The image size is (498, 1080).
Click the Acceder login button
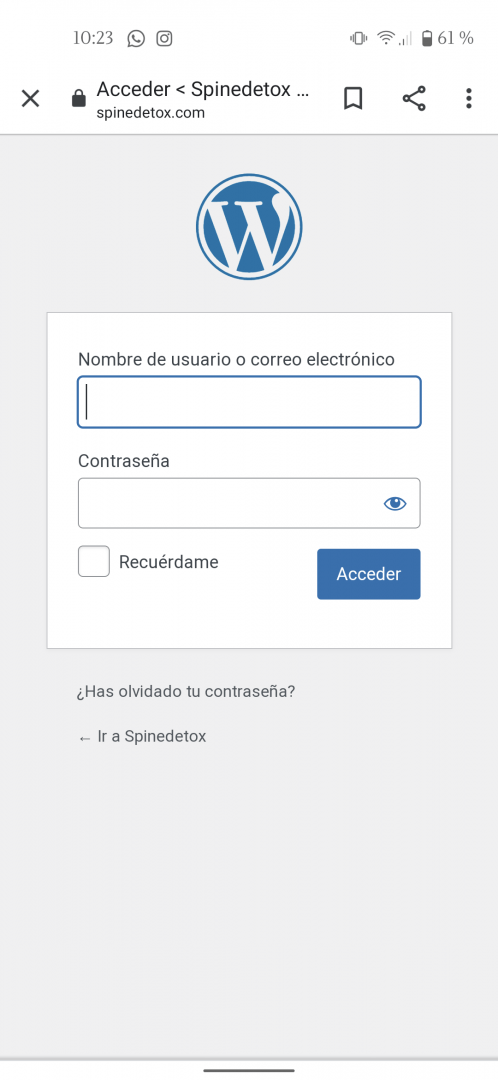pyautogui.click(x=369, y=574)
